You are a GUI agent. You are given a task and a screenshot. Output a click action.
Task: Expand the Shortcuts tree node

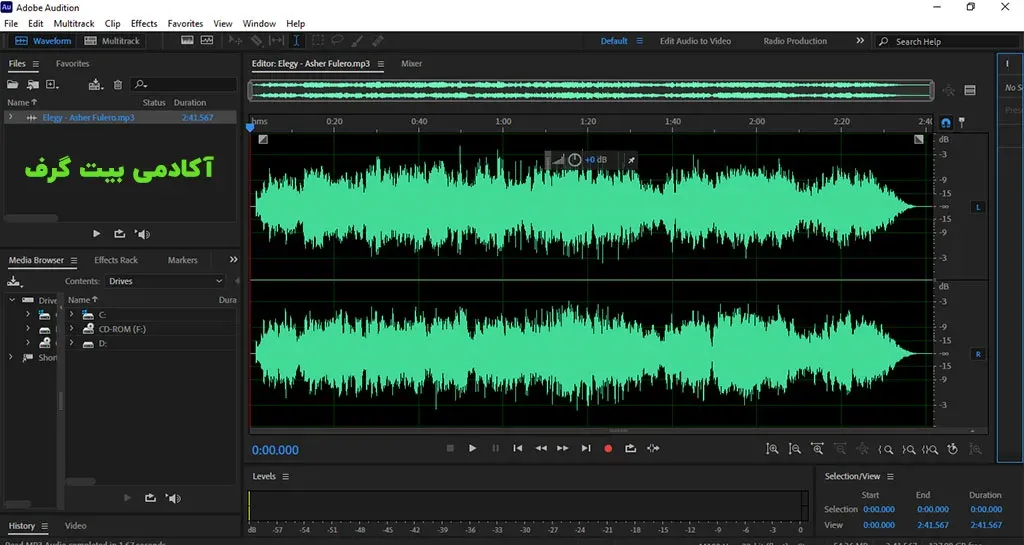pos(10,357)
